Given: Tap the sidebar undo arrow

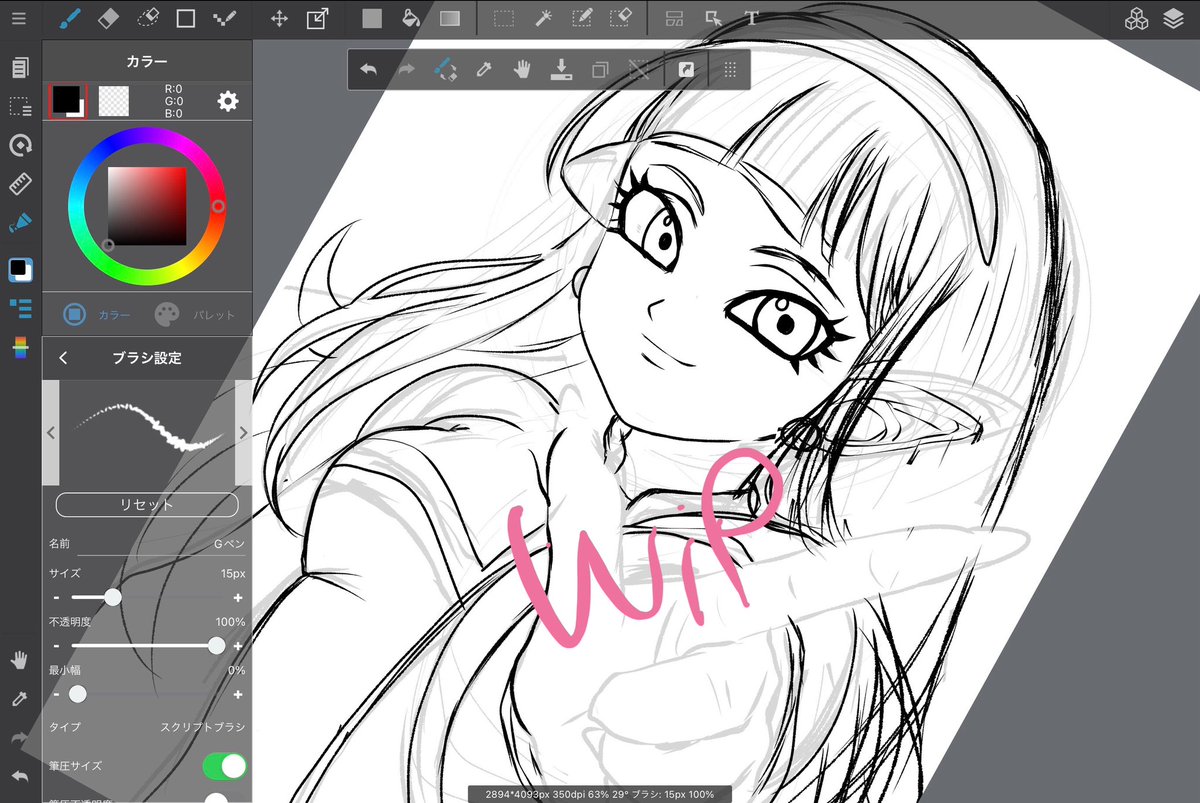Looking at the screenshot, I should (x=20, y=776).
